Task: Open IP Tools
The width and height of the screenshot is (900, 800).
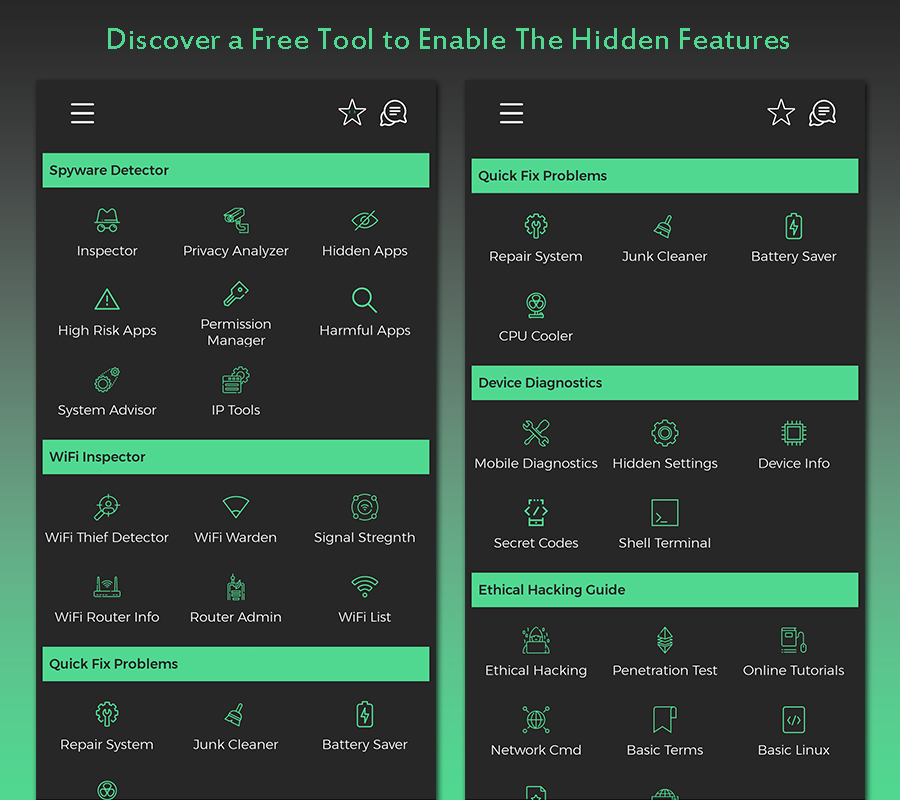Action: tap(236, 392)
